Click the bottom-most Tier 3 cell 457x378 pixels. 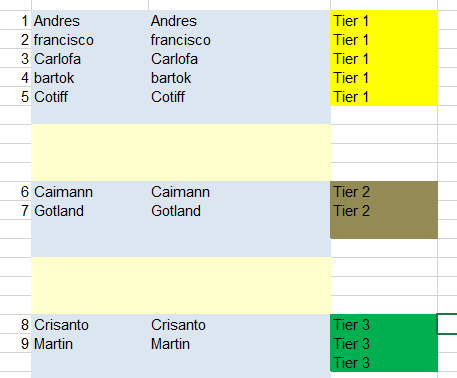tap(384, 363)
